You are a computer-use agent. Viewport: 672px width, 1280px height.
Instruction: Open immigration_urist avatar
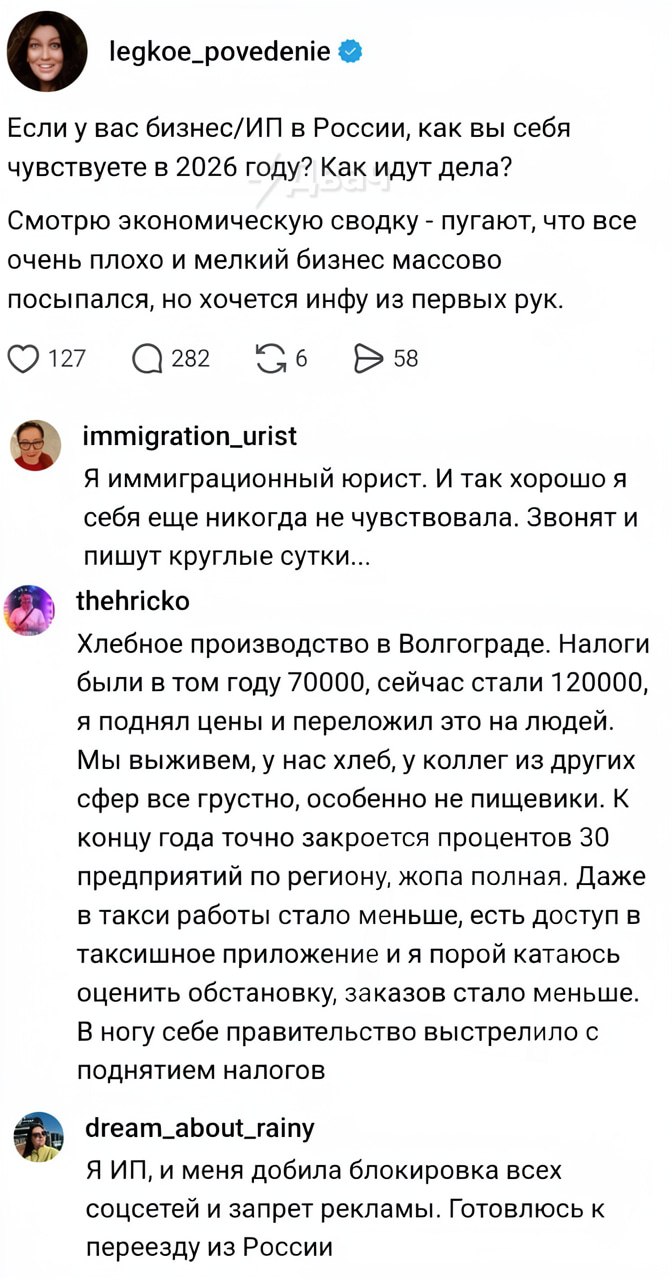[35, 445]
